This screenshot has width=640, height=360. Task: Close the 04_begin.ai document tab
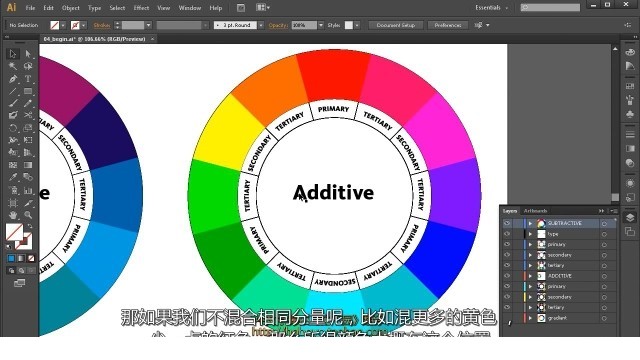152,39
